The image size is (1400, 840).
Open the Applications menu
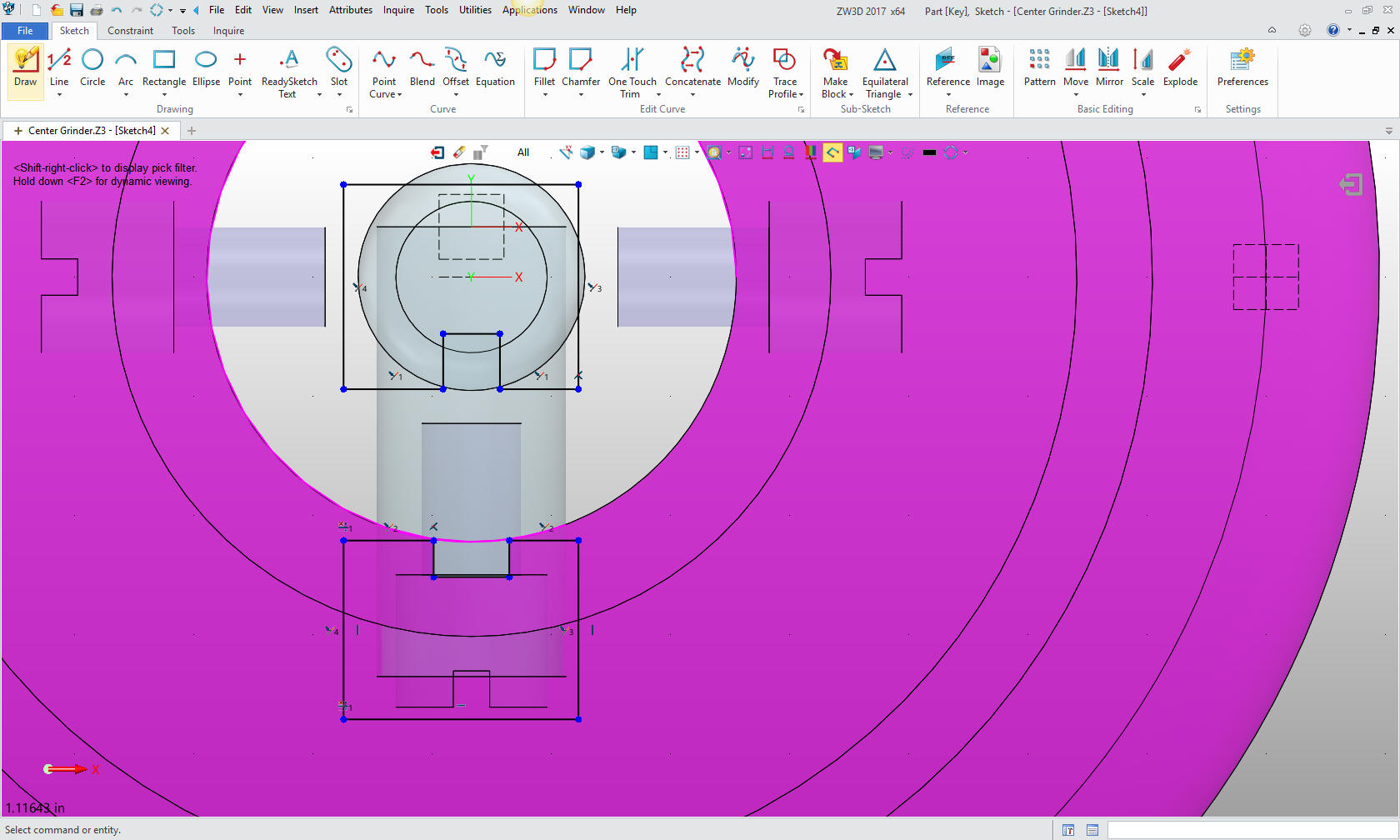pos(529,10)
